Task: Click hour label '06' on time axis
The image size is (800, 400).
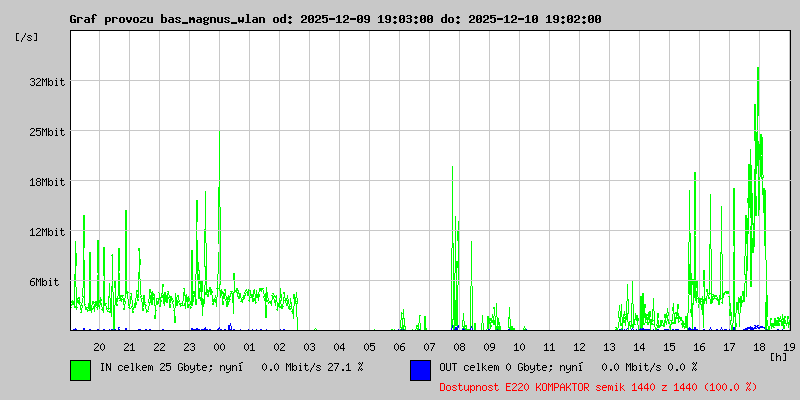Action: (x=399, y=347)
